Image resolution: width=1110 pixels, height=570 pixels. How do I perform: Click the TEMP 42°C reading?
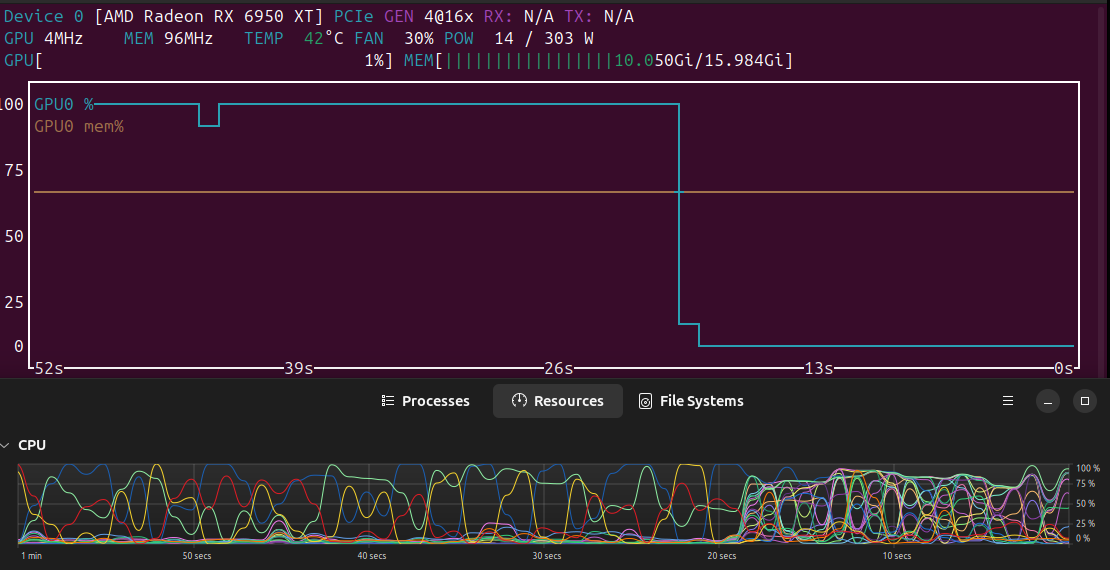(x=294, y=38)
